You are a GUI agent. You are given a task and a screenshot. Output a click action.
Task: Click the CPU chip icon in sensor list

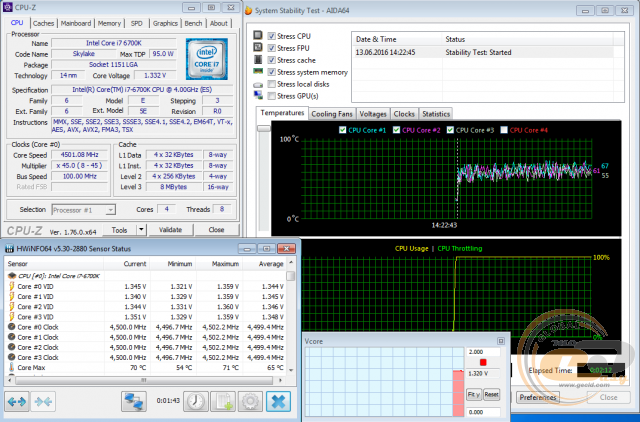[x=12, y=276]
